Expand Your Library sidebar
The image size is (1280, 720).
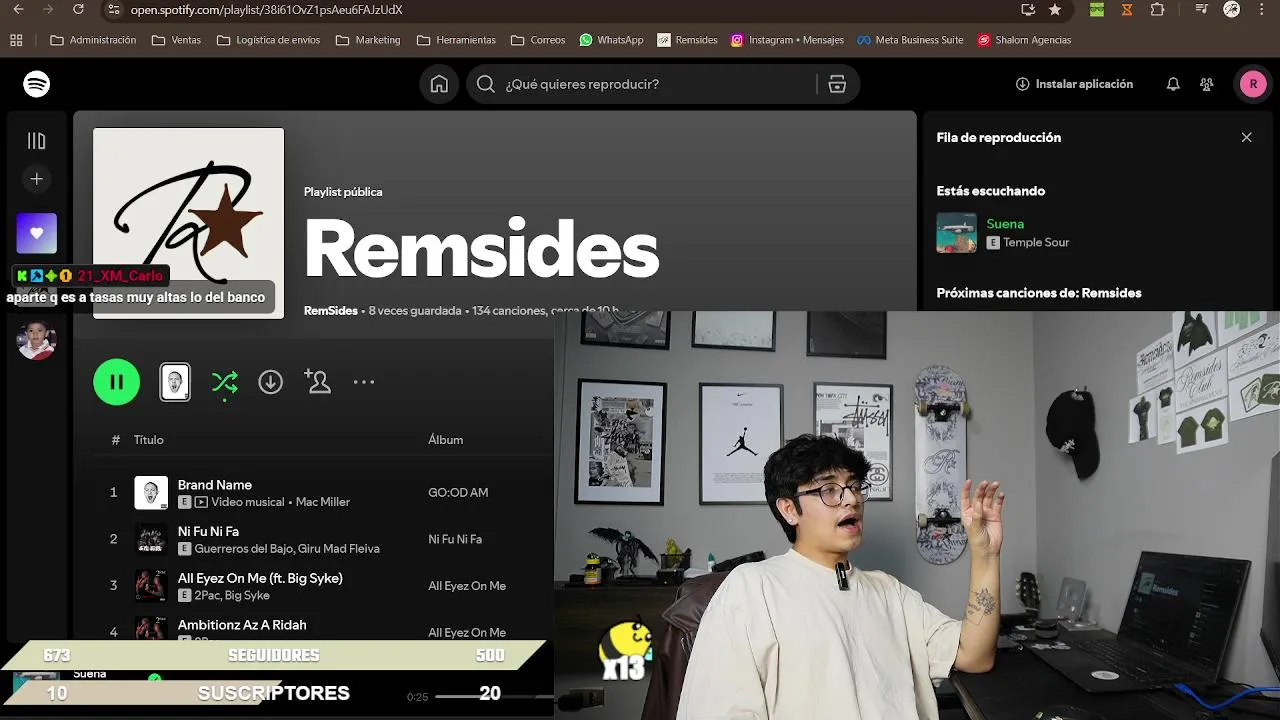point(37,141)
